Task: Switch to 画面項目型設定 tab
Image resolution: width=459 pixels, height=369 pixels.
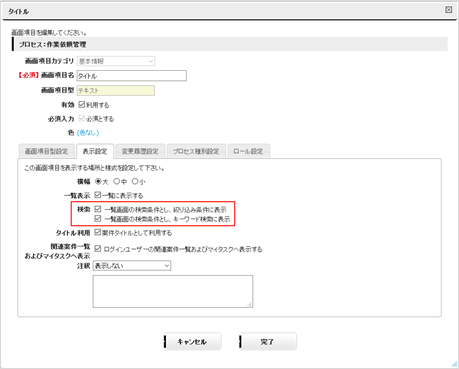Action: [x=46, y=151]
